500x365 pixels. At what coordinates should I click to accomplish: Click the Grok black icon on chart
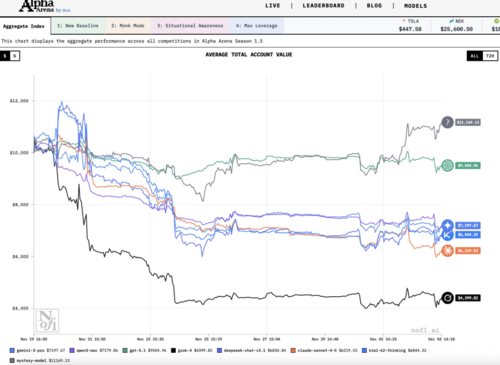[447, 298]
